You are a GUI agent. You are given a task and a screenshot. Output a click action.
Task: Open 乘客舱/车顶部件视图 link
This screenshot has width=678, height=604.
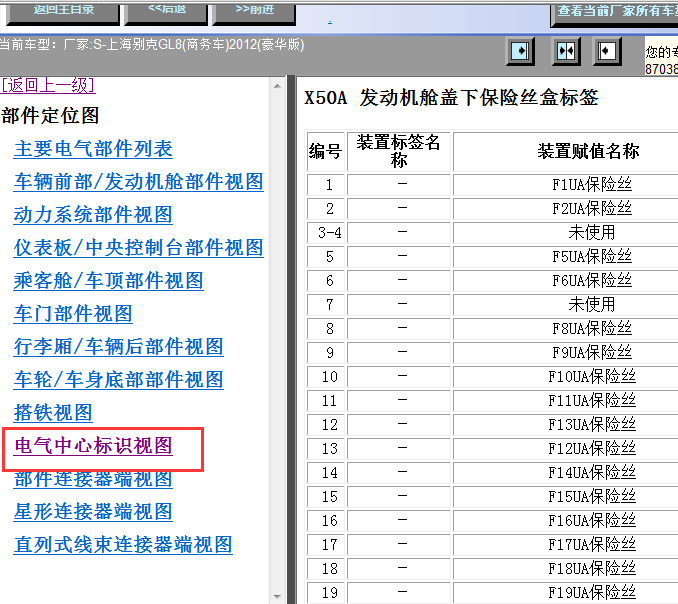pyautogui.click(x=109, y=281)
